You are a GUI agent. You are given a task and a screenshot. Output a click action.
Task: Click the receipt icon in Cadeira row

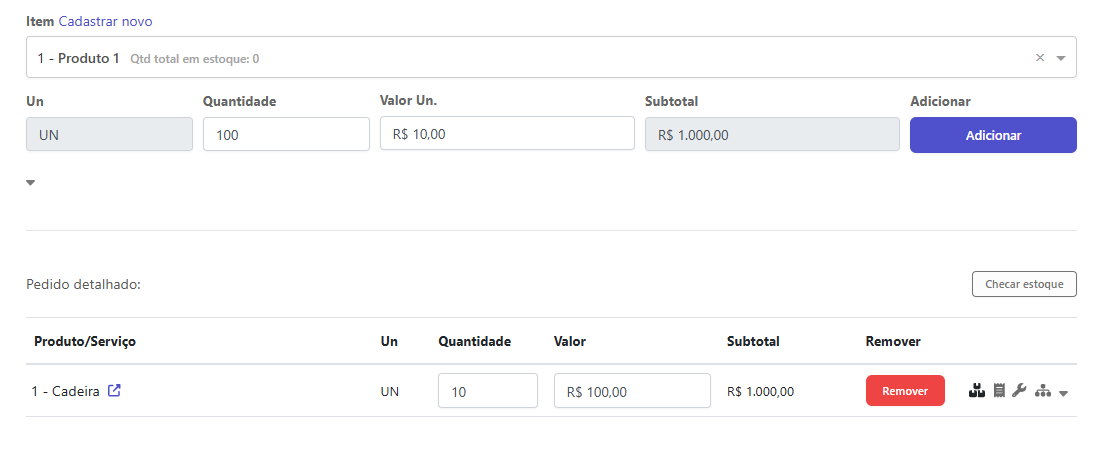pos(999,391)
